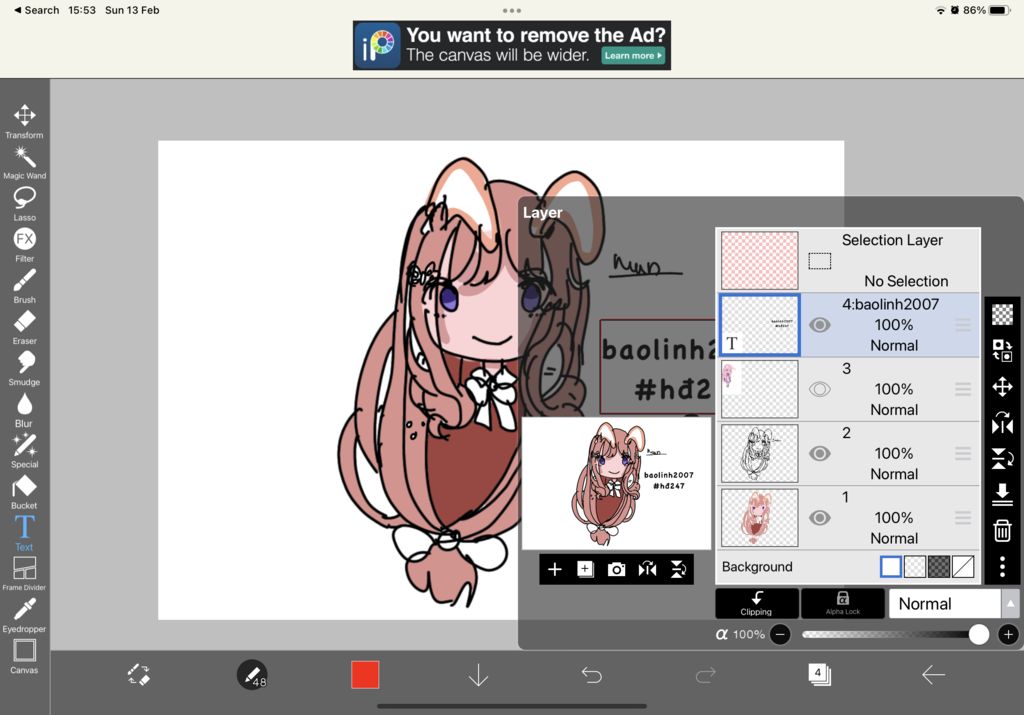Select layer 4:baolinh2007 thumbnail

coord(760,325)
